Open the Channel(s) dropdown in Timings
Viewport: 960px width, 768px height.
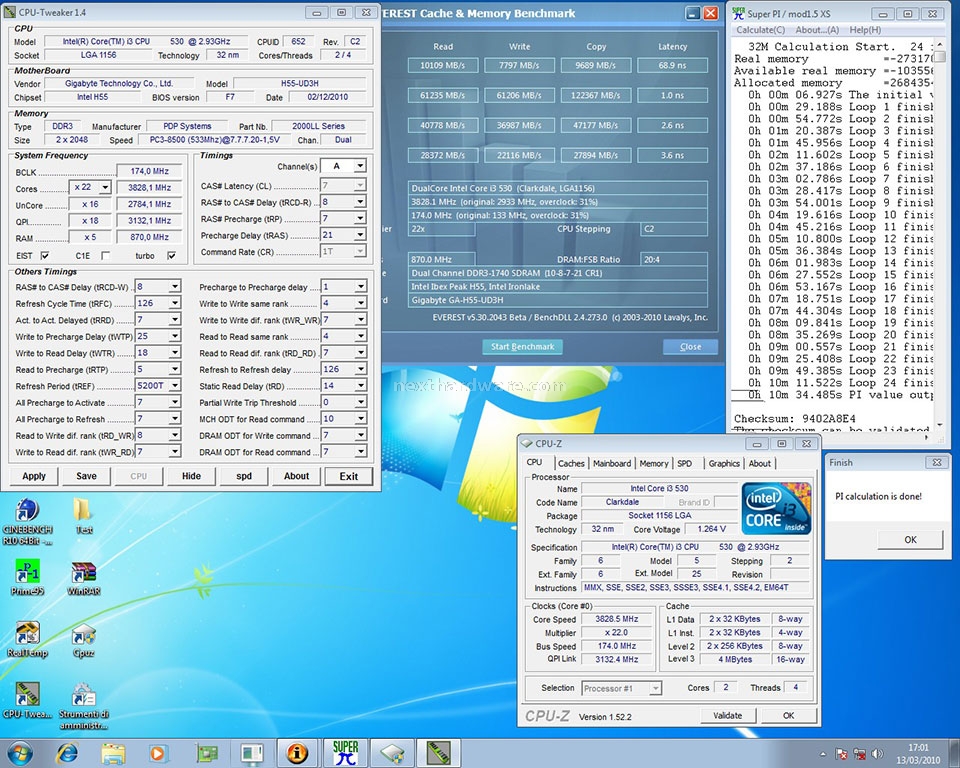pos(360,166)
